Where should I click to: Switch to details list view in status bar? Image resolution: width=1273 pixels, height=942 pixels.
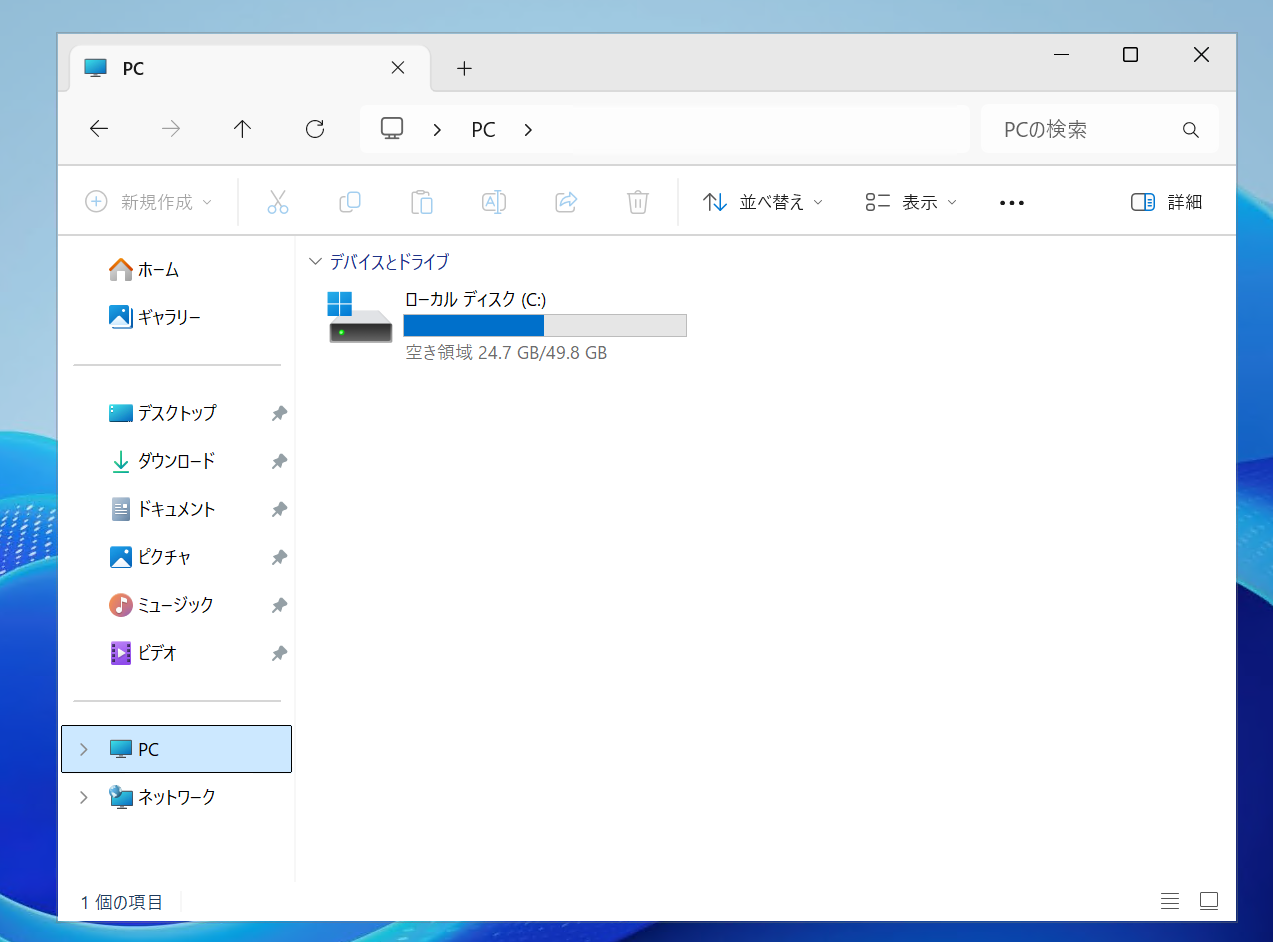click(x=1170, y=901)
